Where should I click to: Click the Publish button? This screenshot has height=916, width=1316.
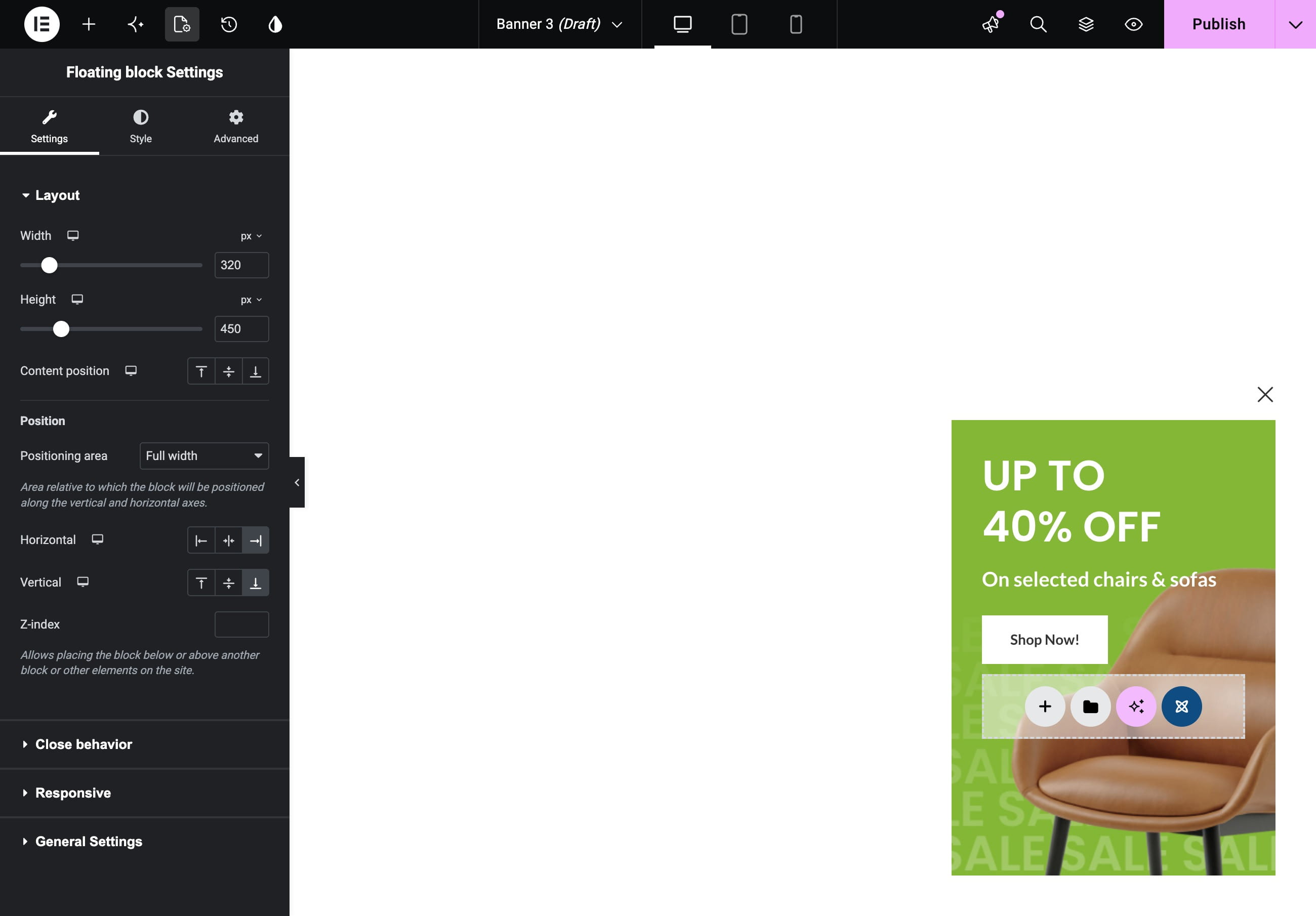(1218, 24)
